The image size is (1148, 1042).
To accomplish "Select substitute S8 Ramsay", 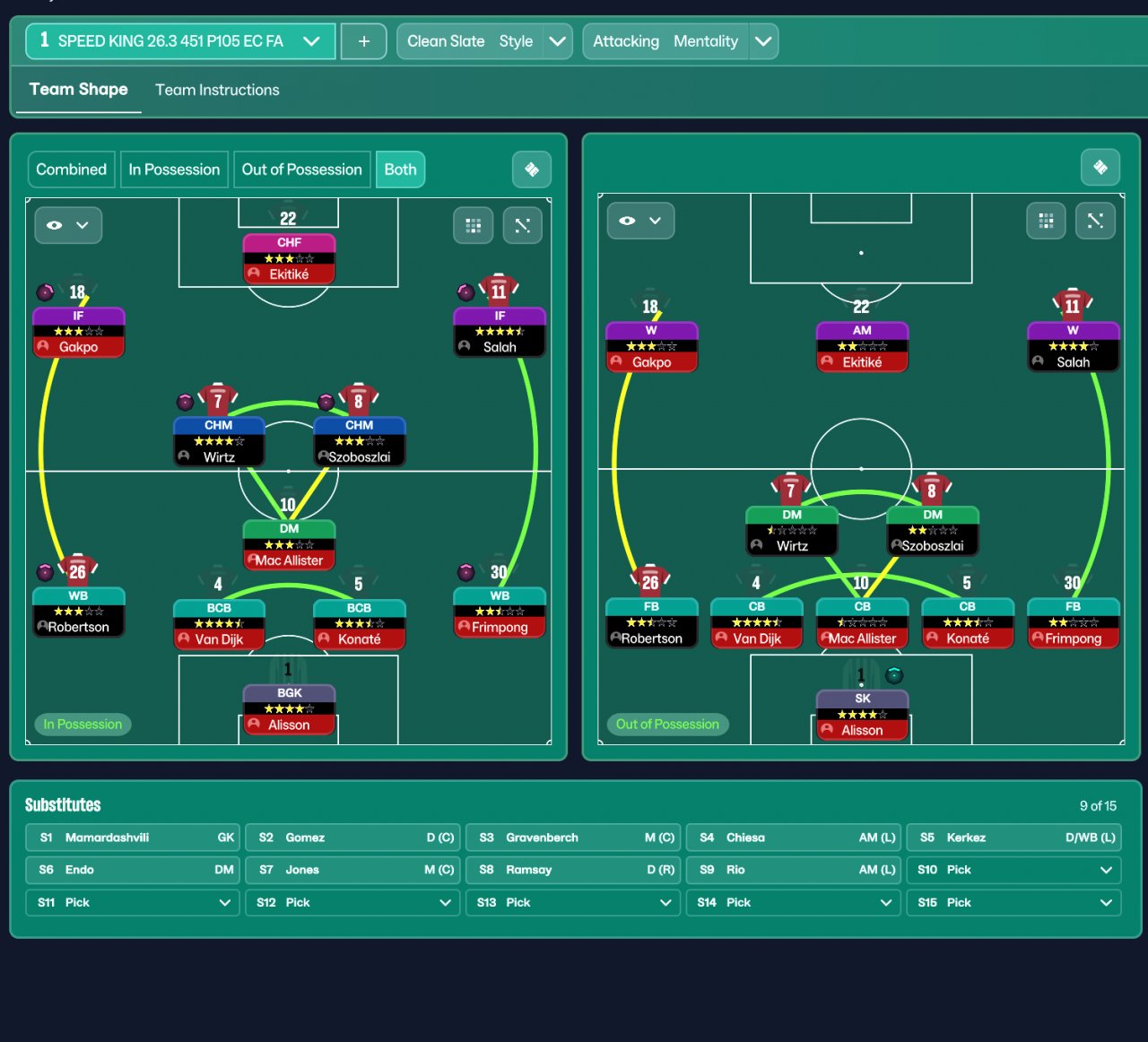I will coord(573,870).
